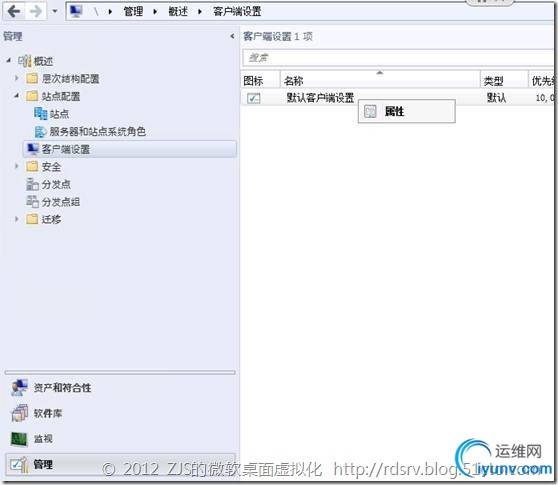
Task: Open the 软件库 workspace
Action: point(48,413)
